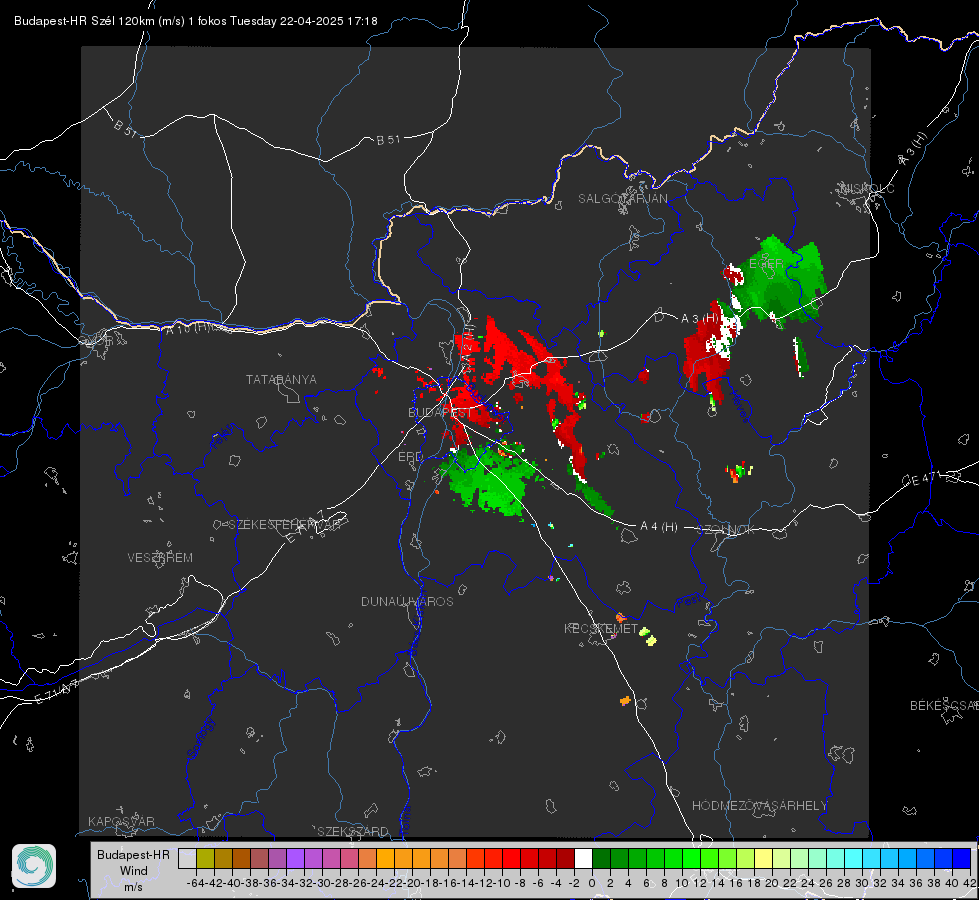This screenshot has height=900, width=979.
Task: Click the -64 legend scale value
Action: click(x=195, y=883)
